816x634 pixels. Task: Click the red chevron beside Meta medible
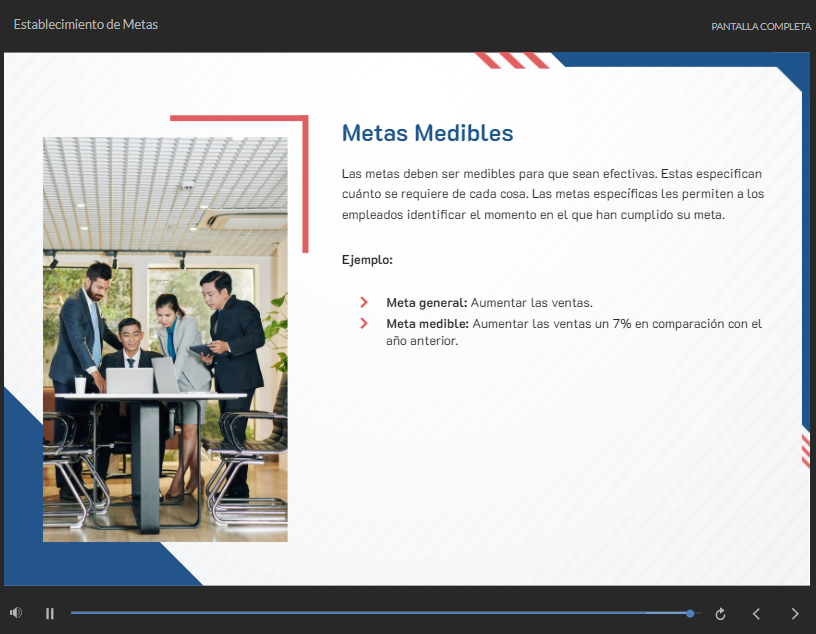(x=364, y=323)
